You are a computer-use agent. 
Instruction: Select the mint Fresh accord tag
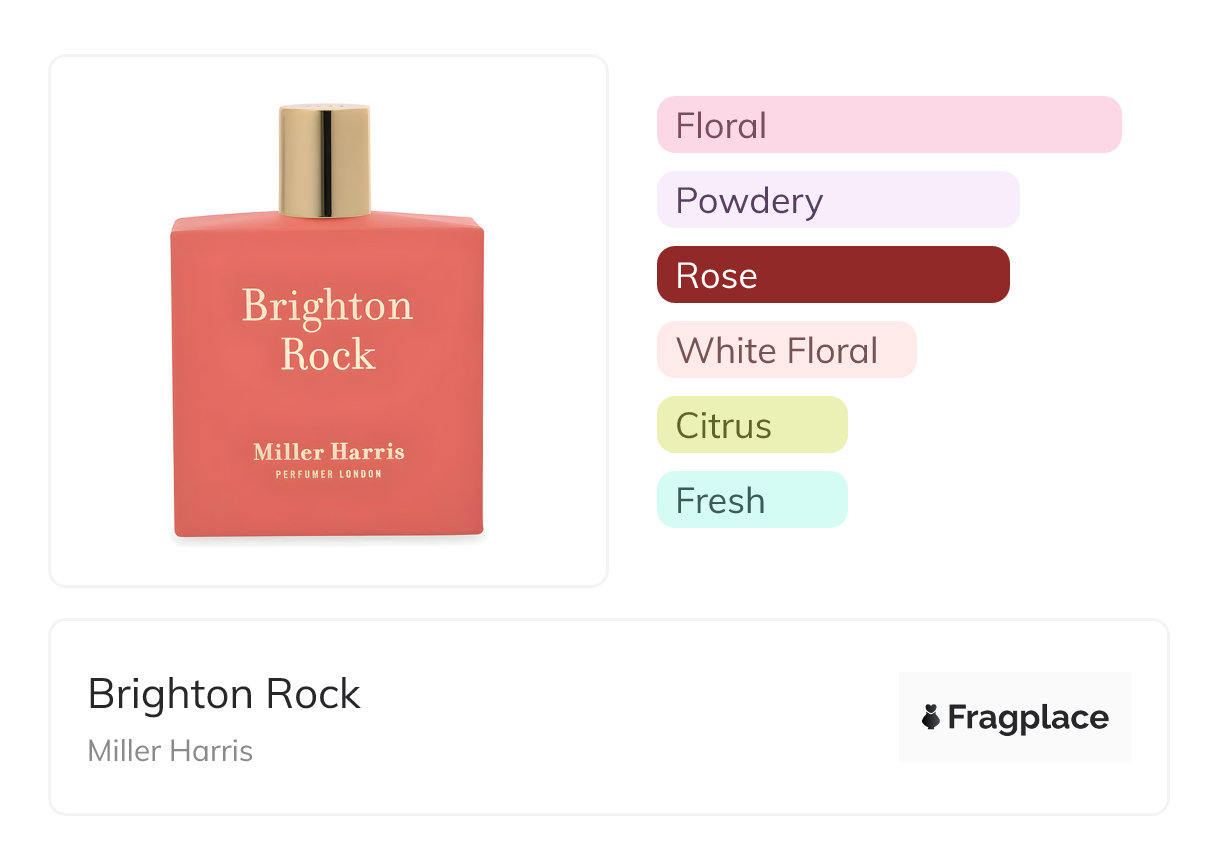point(752,500)
